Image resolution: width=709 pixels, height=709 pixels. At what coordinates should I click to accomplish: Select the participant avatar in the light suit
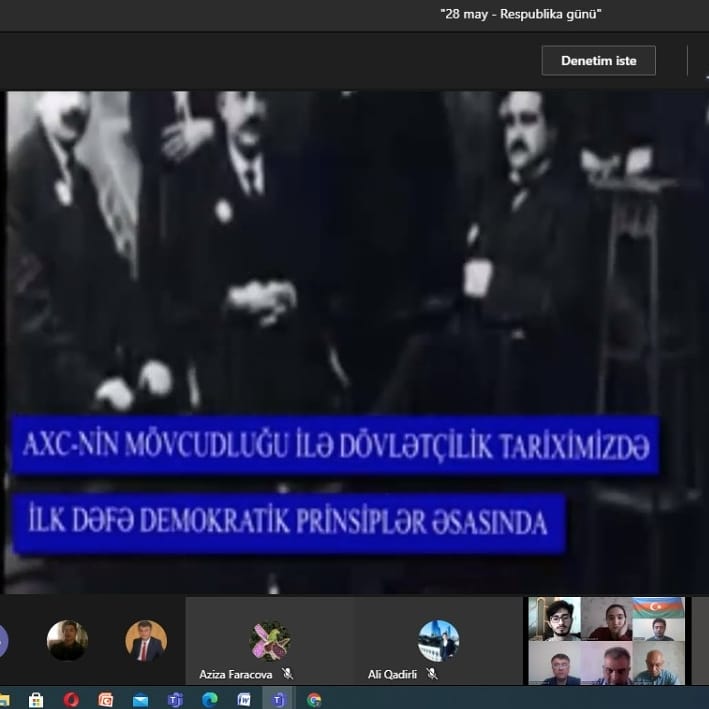[x=146, y=641]
